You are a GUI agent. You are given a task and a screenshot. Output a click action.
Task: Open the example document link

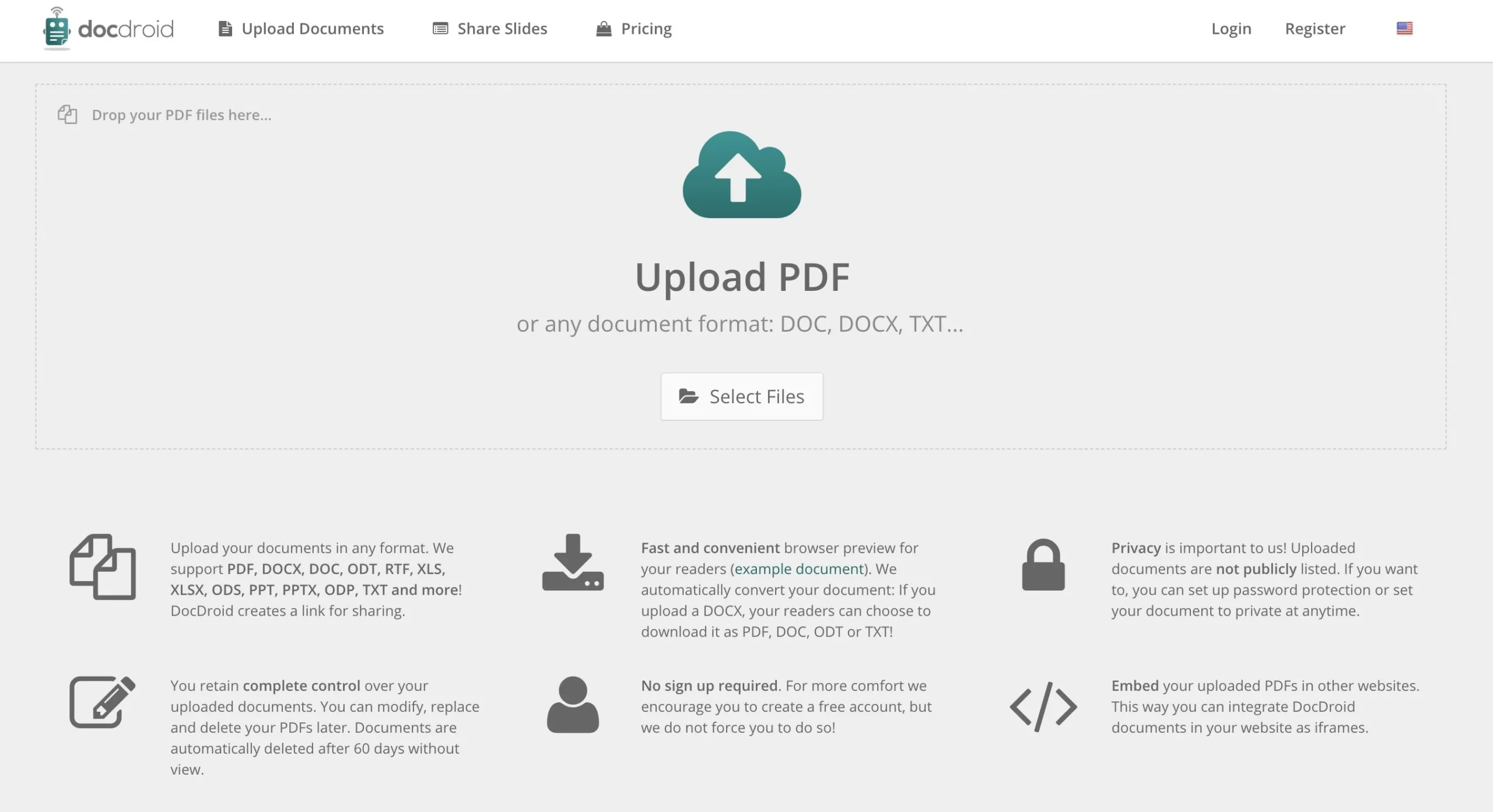coord(798,568)
